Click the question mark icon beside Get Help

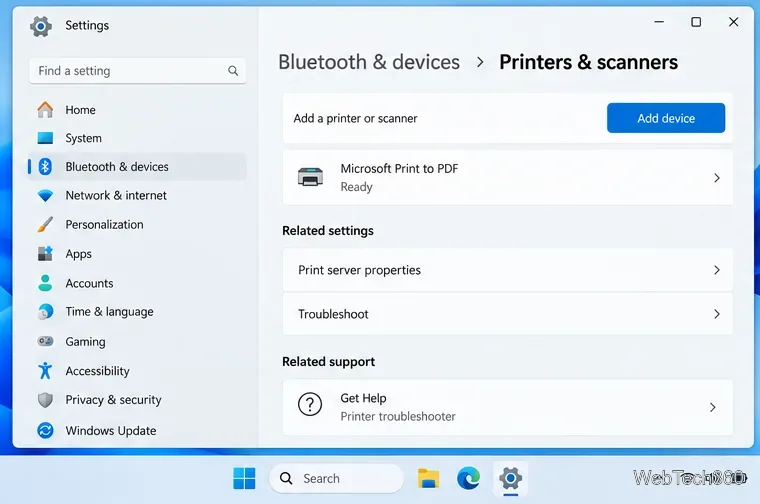click(310, 405)
